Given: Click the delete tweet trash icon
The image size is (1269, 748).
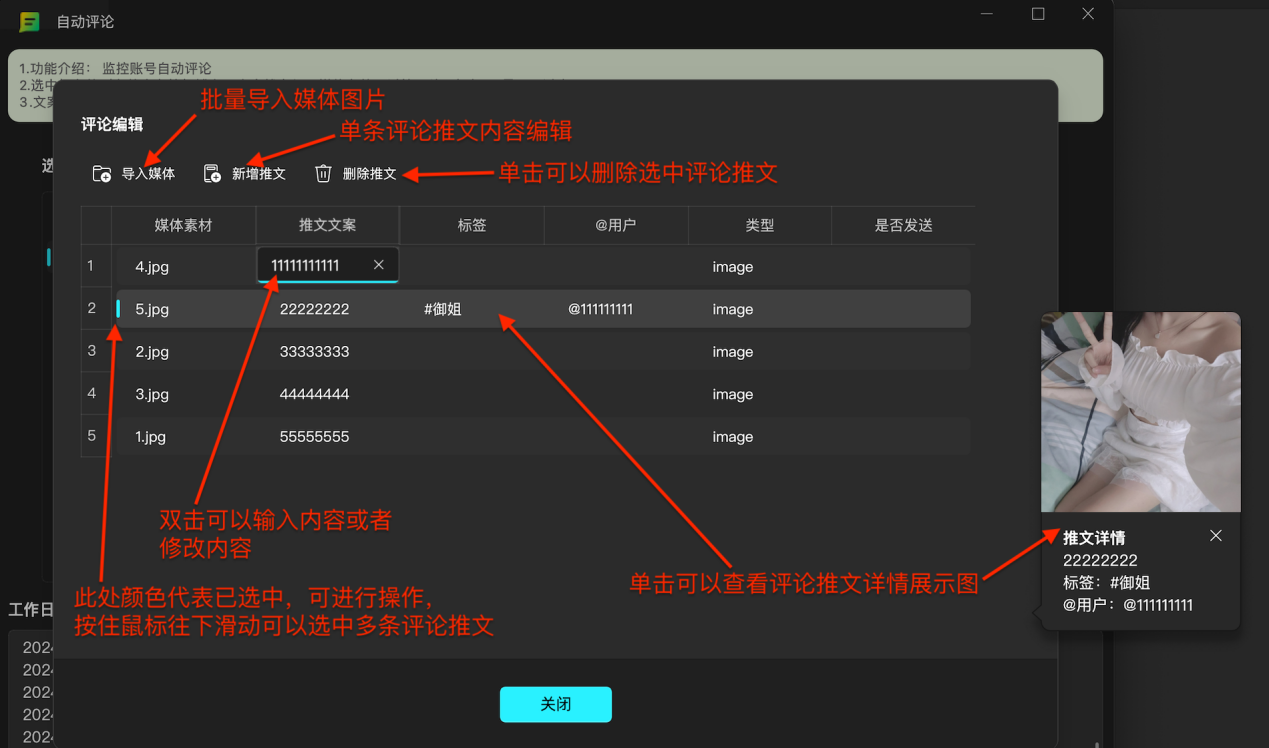Looking at the screenshot, I should tap(323, 174).
